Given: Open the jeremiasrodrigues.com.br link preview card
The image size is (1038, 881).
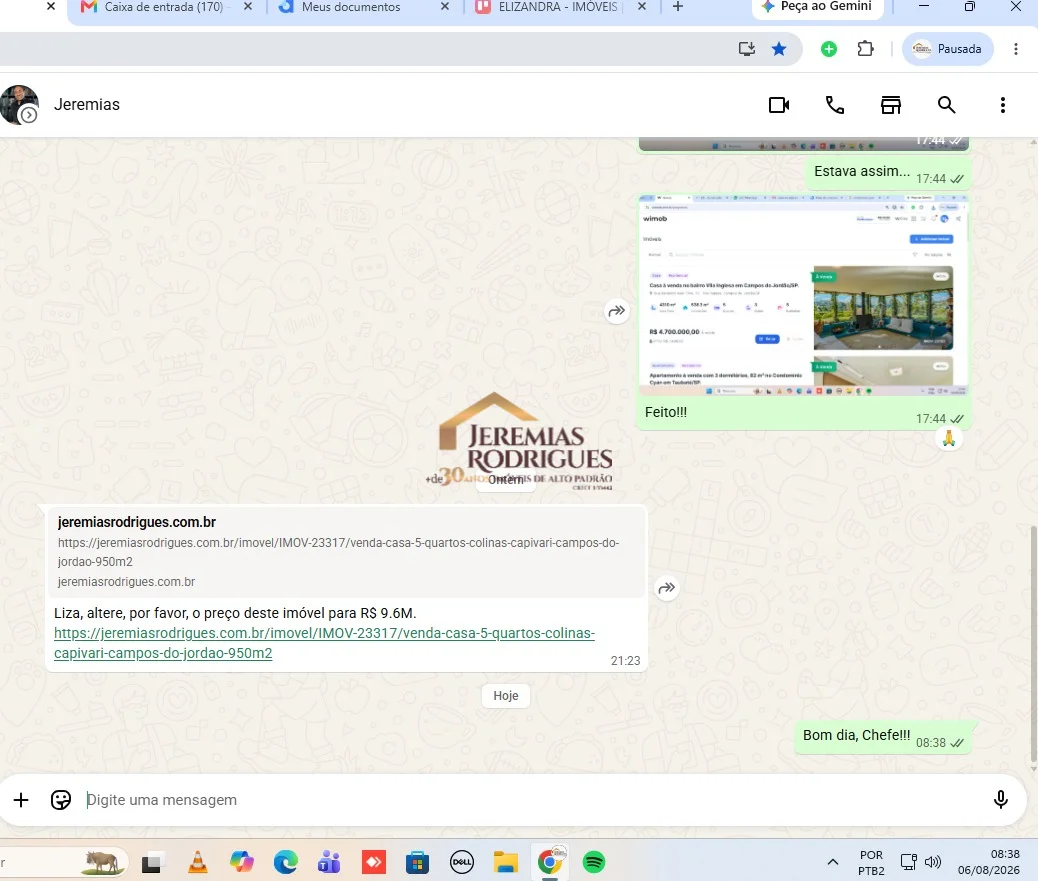Looking at the screenshot, I should (x=346, y=551).
